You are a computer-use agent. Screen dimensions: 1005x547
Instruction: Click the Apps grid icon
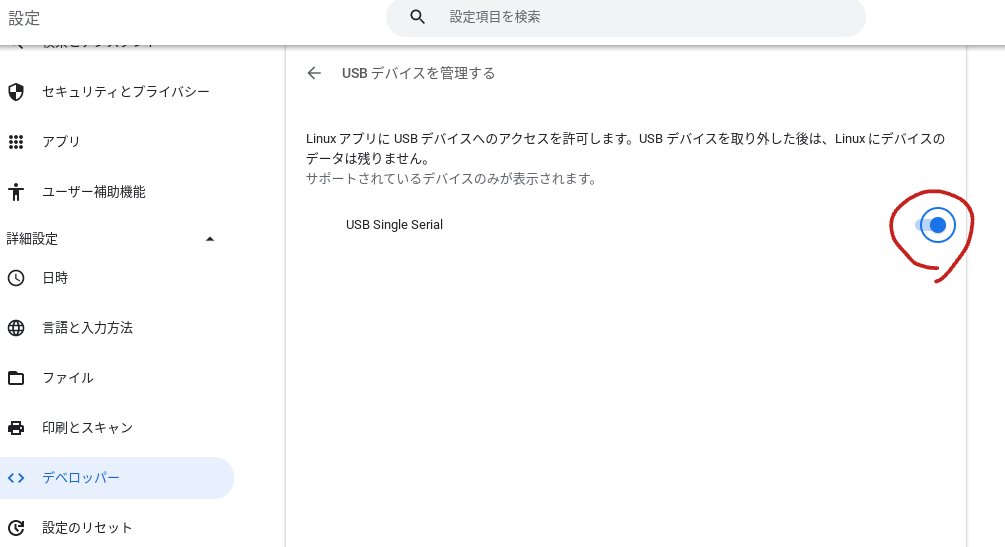tap(16, 142)
